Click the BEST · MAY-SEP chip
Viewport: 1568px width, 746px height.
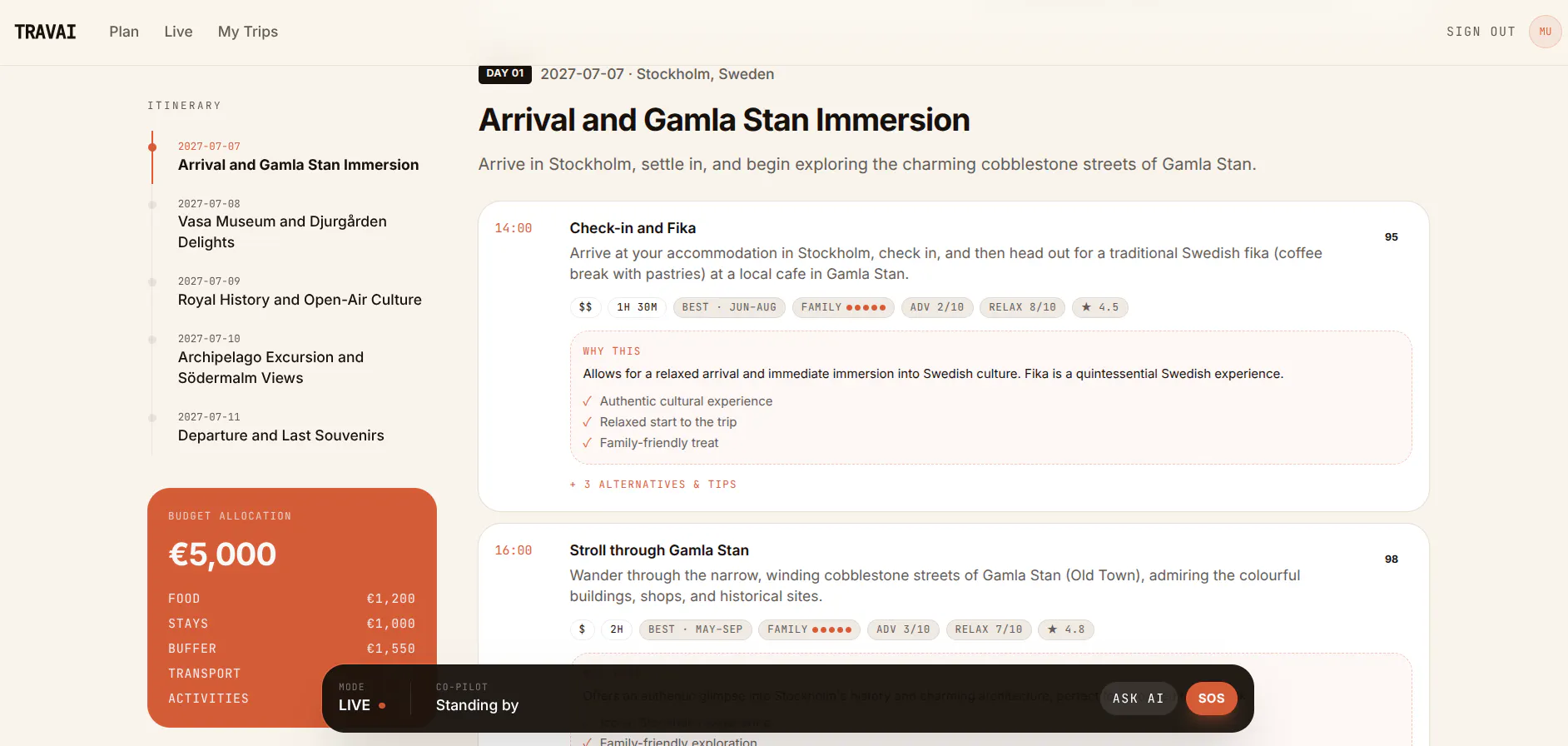pos(695,629)
